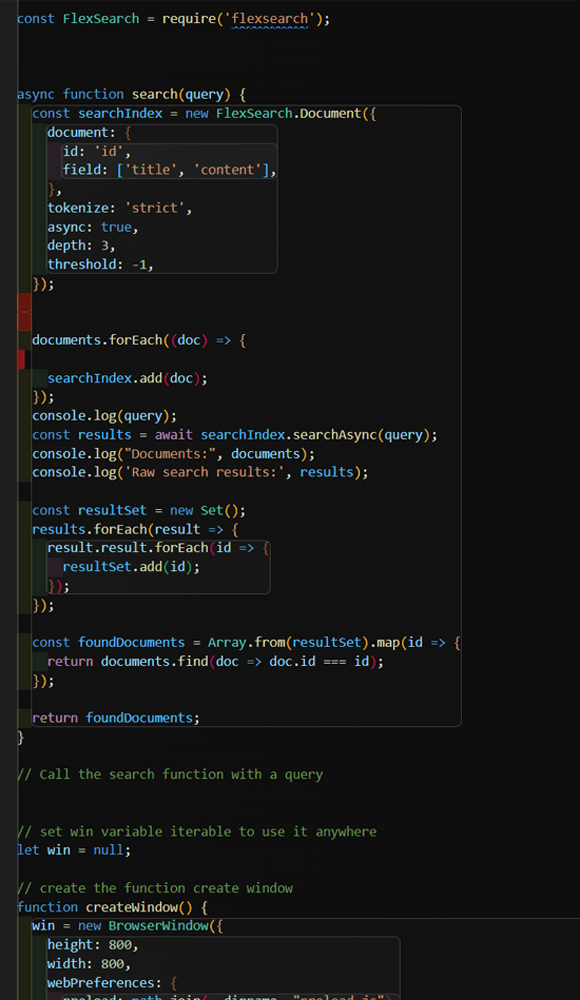Click 'const results' variable declaration
This screenshot has height=1000, width=580.
82,435
